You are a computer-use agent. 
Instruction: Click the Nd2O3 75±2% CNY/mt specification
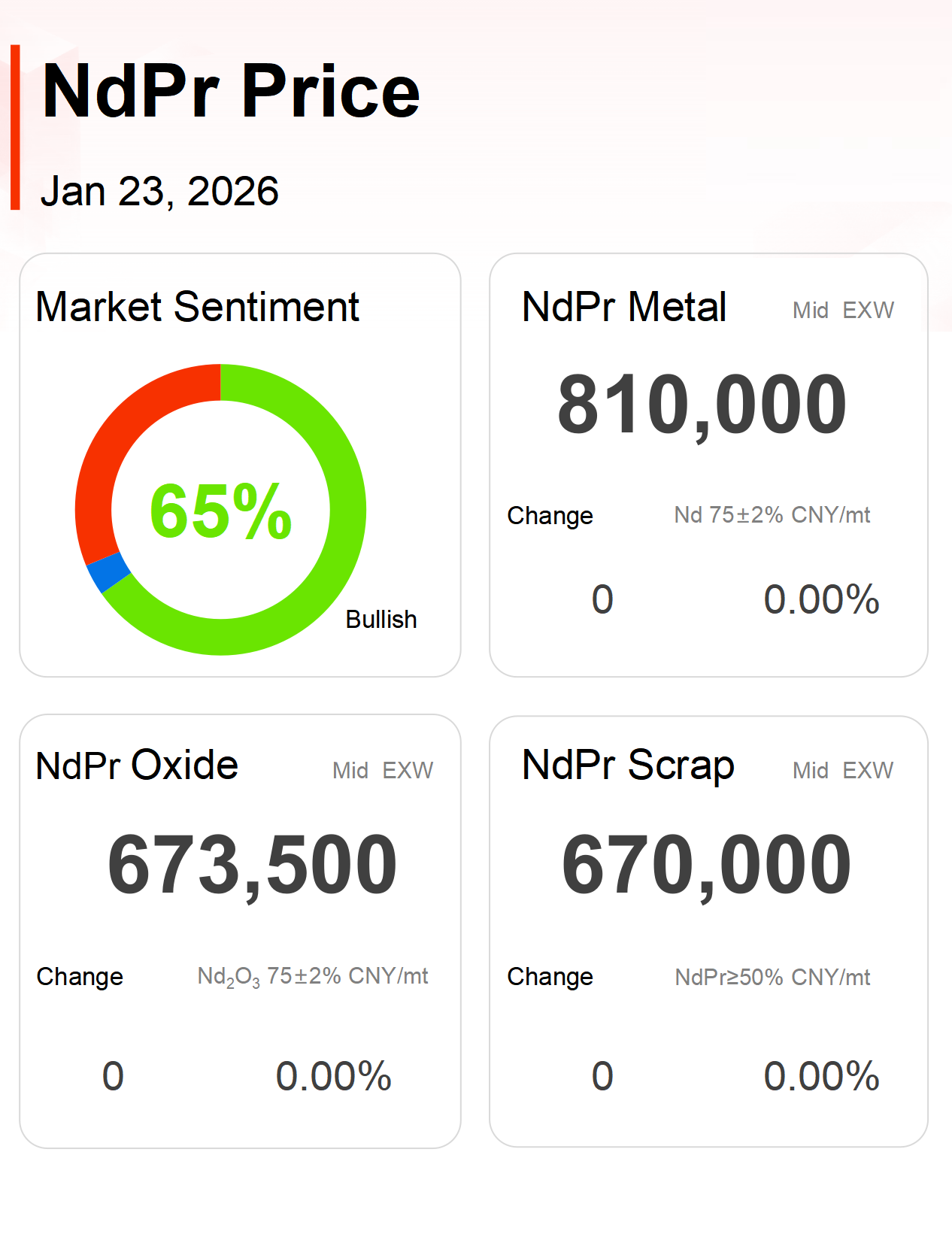pos(312,976)
